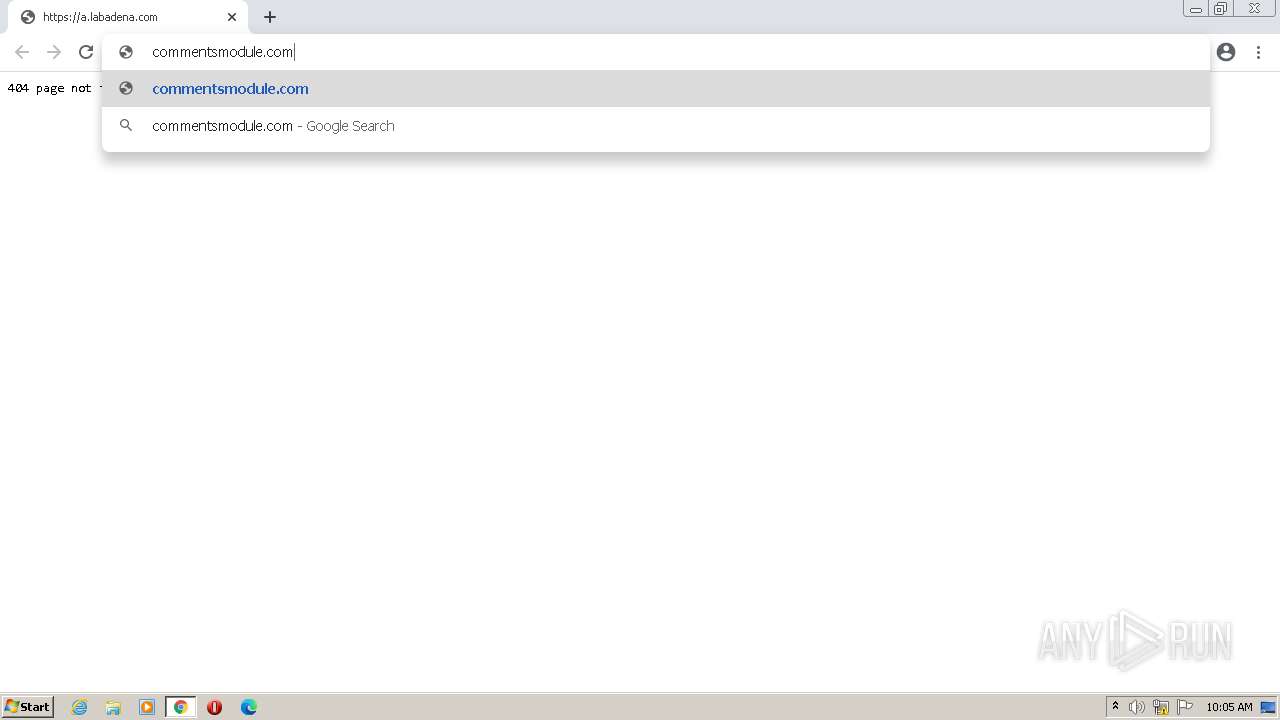Reload the page with refresh icon

(86, 52)
